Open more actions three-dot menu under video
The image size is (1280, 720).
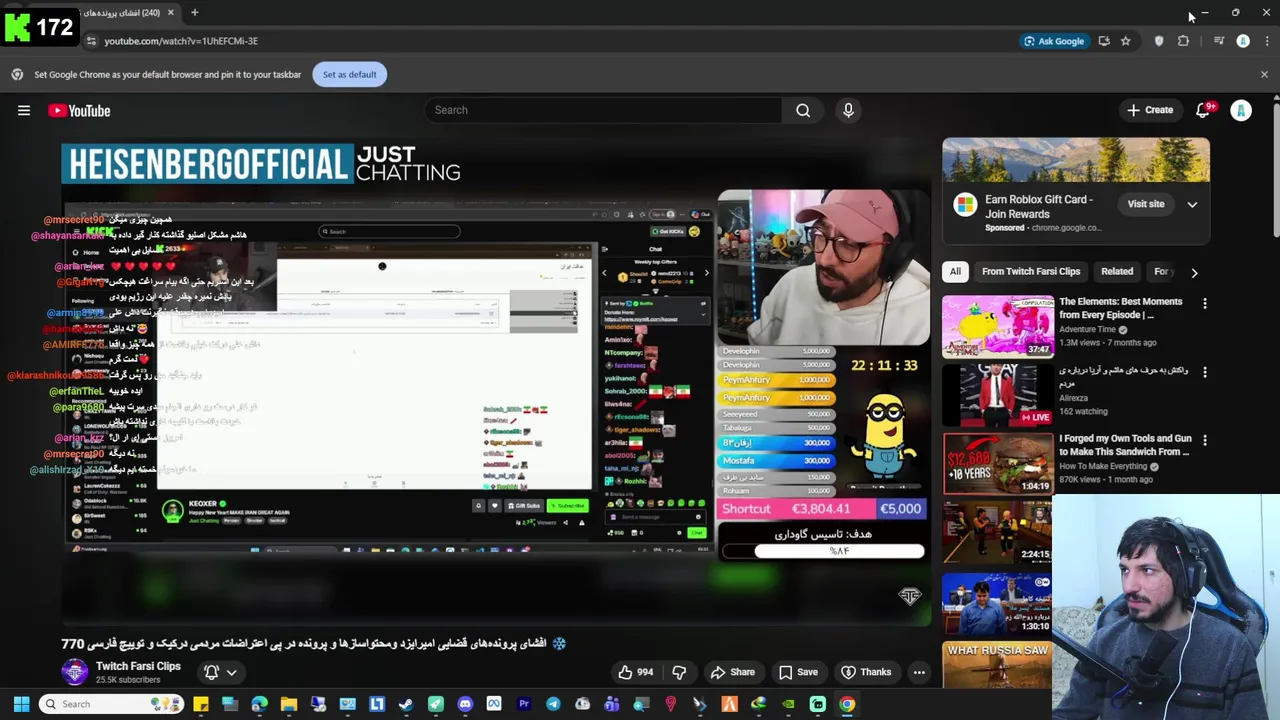coord(919,672)
